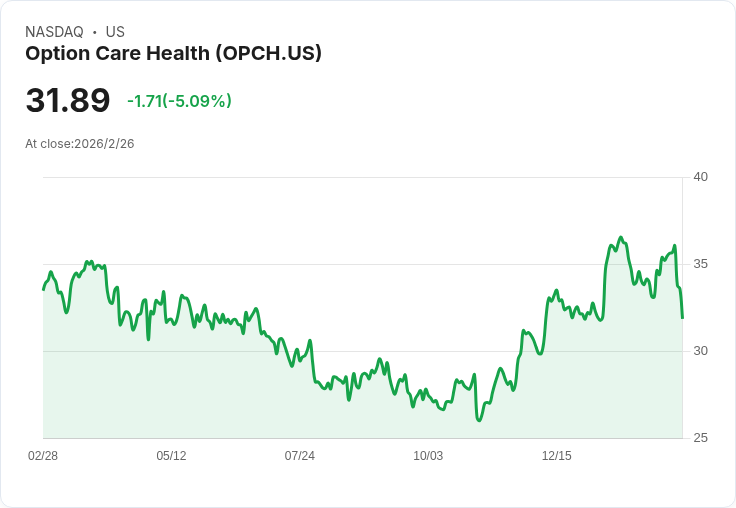Open the Option Care Health (OPCH.US) title
Viewport: 736px width, 508px height.
coord(173,54)
